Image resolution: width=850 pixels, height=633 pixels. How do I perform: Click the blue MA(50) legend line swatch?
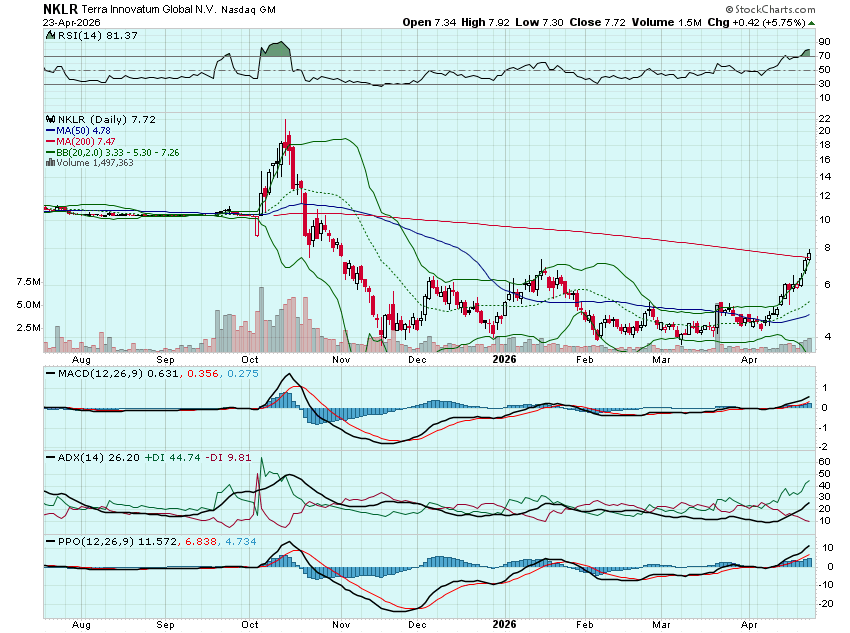pyautogui.click(x=50, y=131)
